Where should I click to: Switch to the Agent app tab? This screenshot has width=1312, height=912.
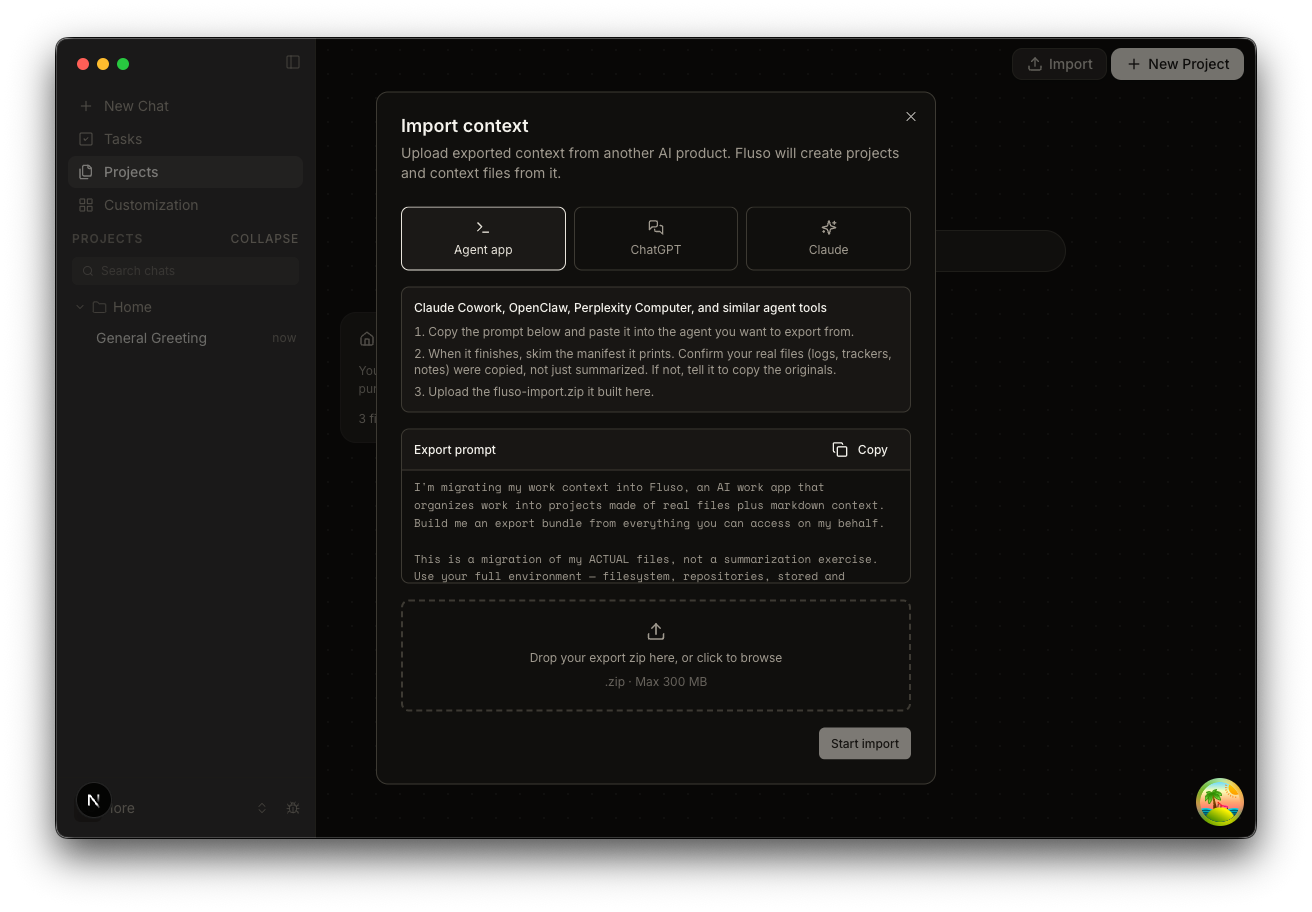click(483, 239)
